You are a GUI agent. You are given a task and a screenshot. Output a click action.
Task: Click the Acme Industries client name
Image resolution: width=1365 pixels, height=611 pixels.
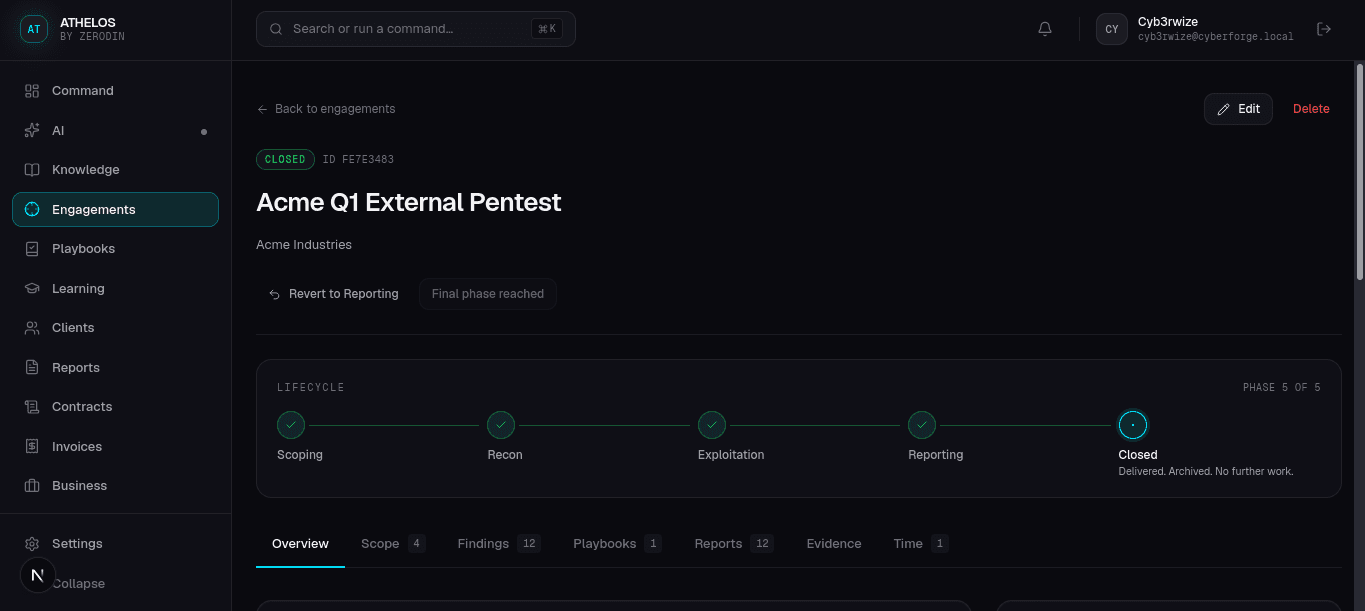(x=304, y=245)
